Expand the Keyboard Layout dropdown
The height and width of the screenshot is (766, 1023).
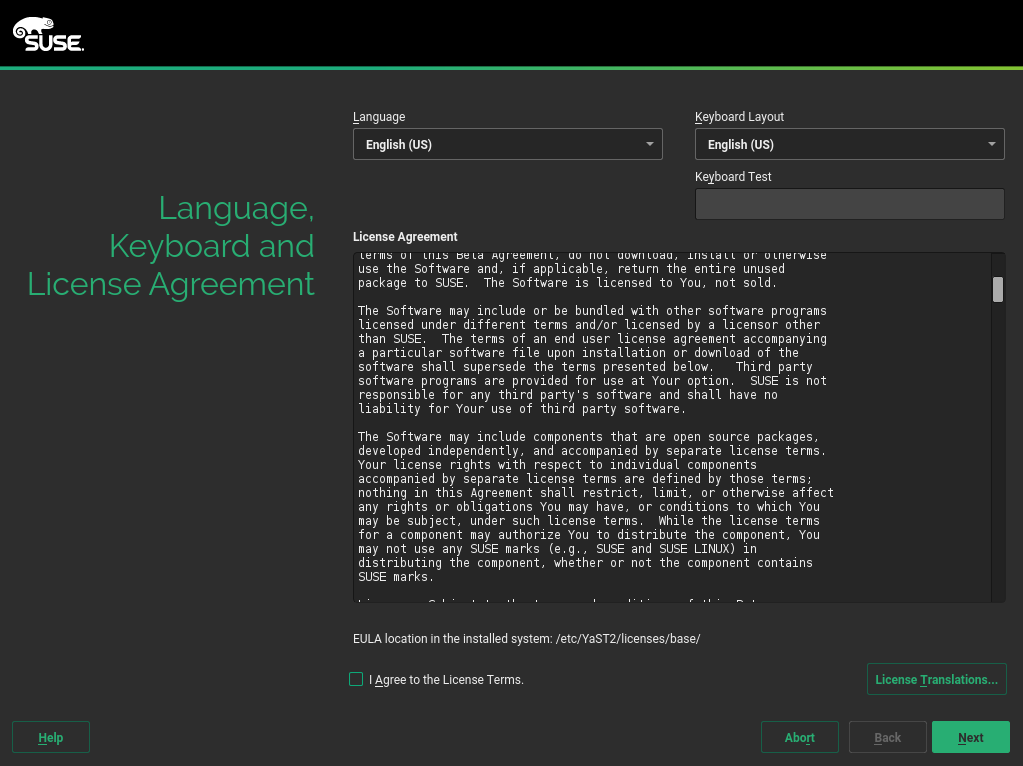point(840,145)
